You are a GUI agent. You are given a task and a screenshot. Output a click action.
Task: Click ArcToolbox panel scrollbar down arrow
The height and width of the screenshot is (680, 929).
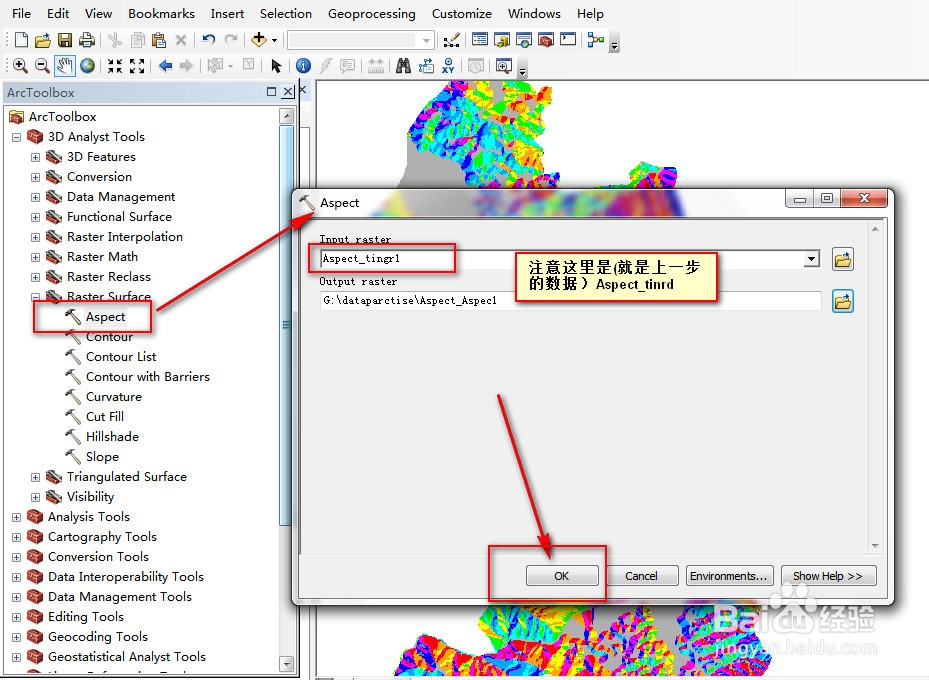pos(287,663)
